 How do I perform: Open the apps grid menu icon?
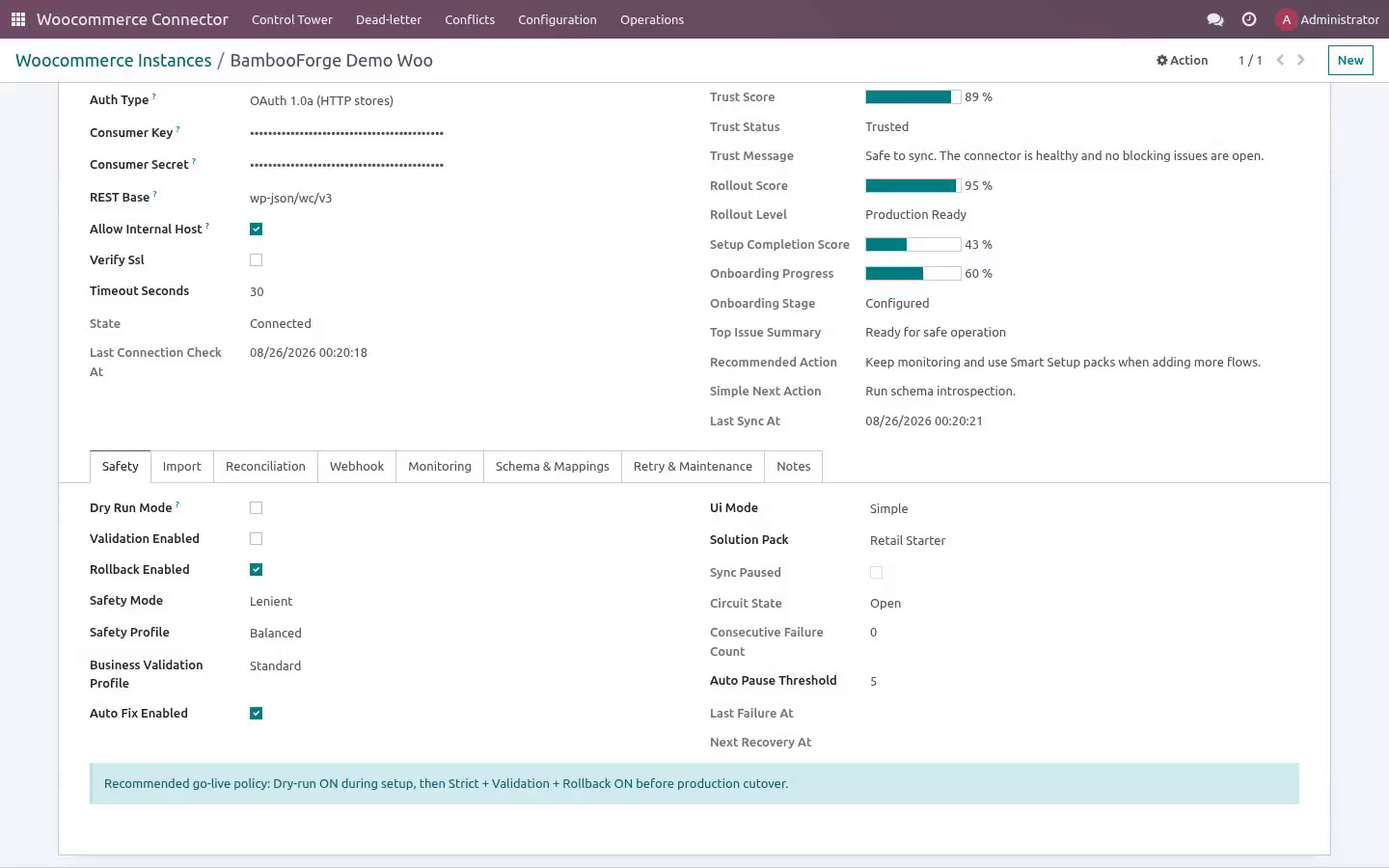pos(17,19)
